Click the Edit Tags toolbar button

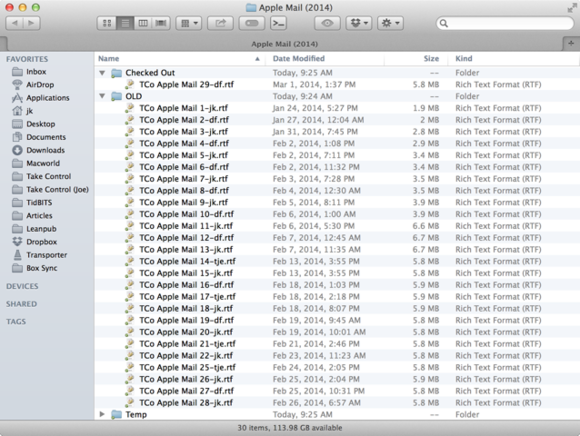point(252,23)
